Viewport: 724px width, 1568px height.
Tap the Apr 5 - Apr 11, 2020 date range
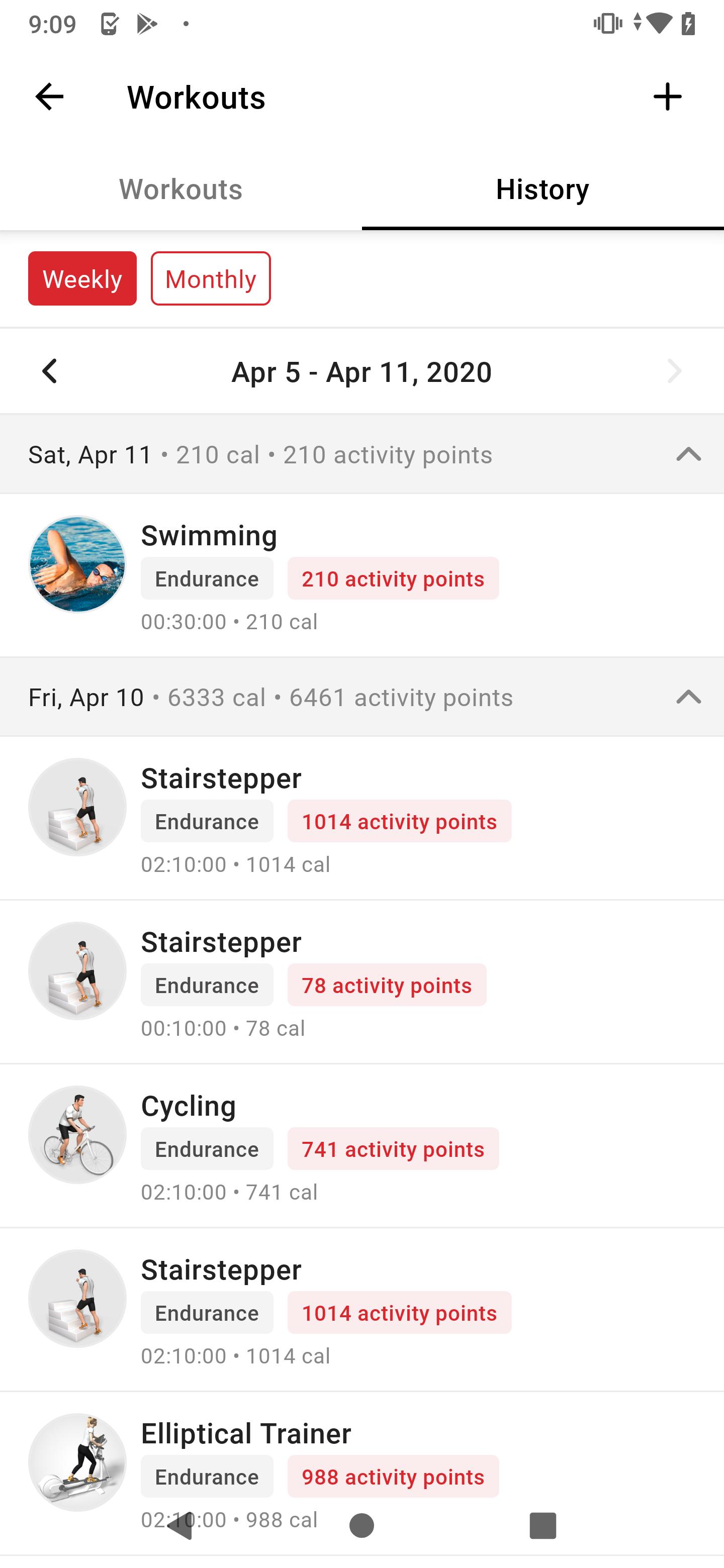click(x=361, y=372)
